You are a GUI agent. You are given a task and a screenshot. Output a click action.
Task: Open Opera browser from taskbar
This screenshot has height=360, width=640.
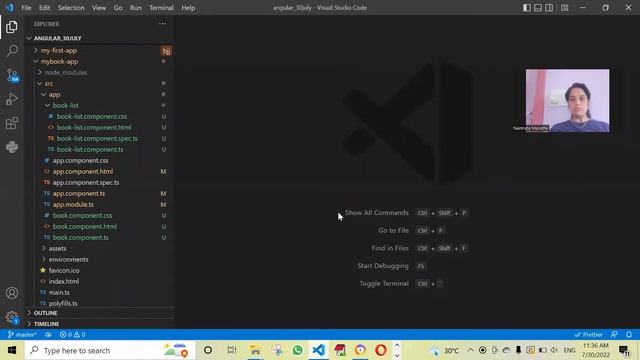[x=381, y=350]
